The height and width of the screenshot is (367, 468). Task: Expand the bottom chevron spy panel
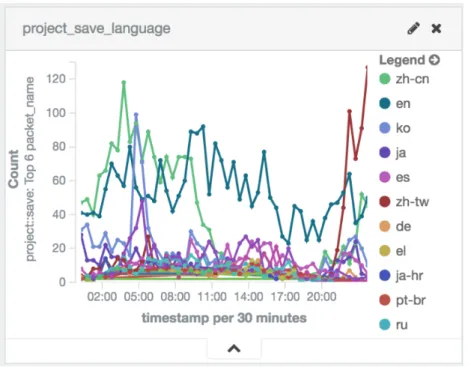point(234,349)
